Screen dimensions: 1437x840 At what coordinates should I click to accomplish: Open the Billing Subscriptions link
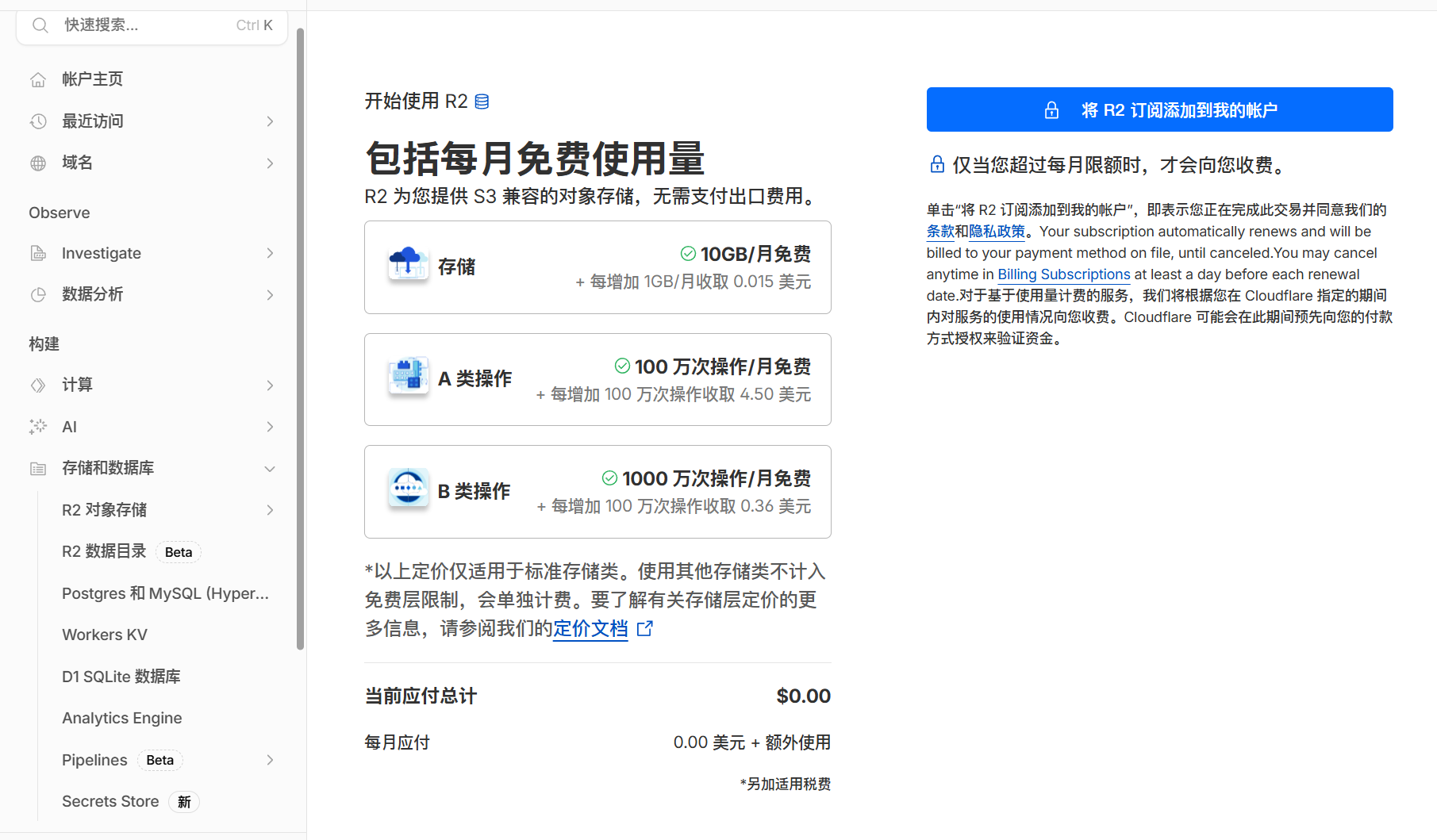[x=1064, y=274]
